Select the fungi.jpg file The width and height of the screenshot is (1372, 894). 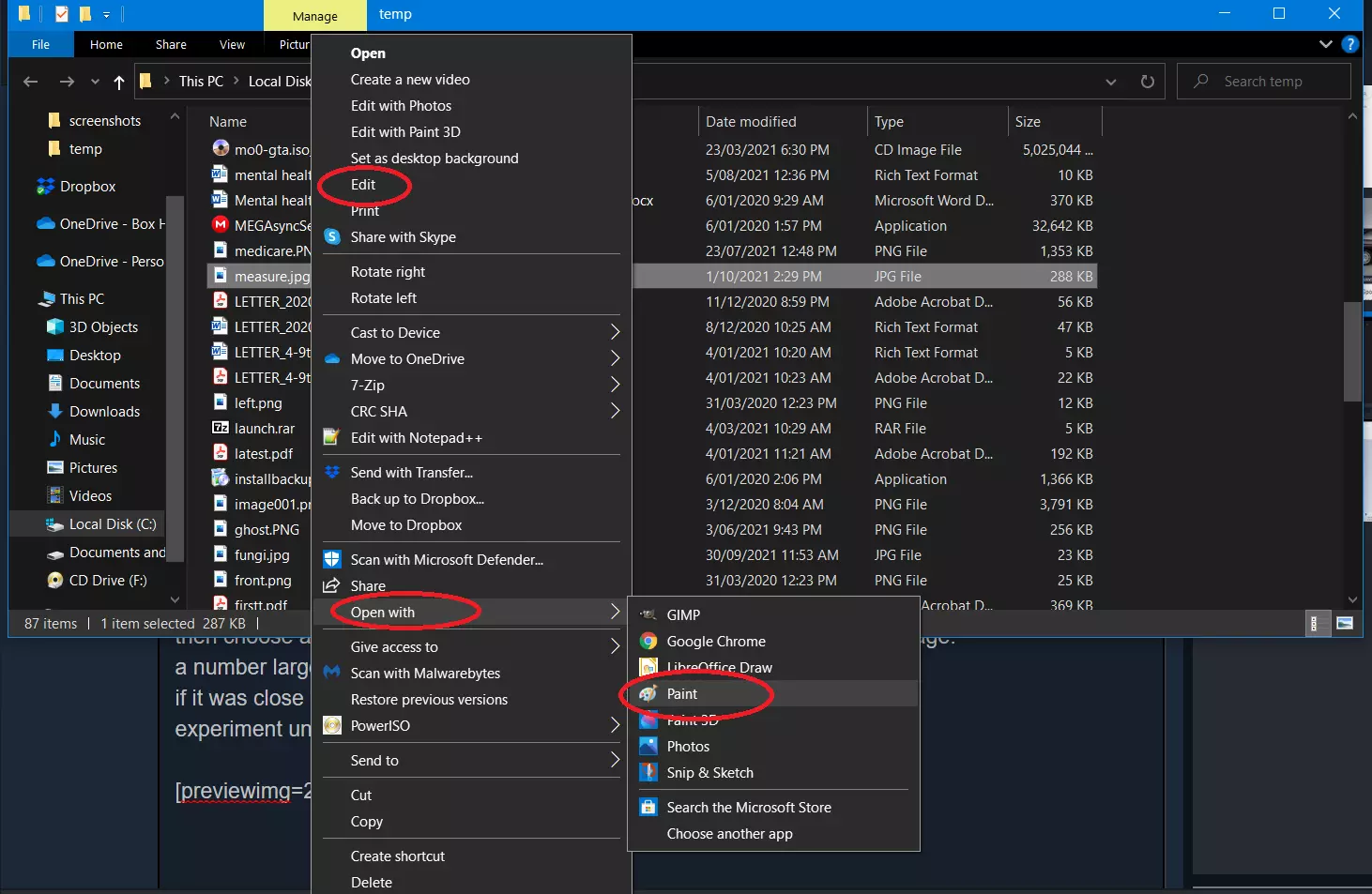262,554
